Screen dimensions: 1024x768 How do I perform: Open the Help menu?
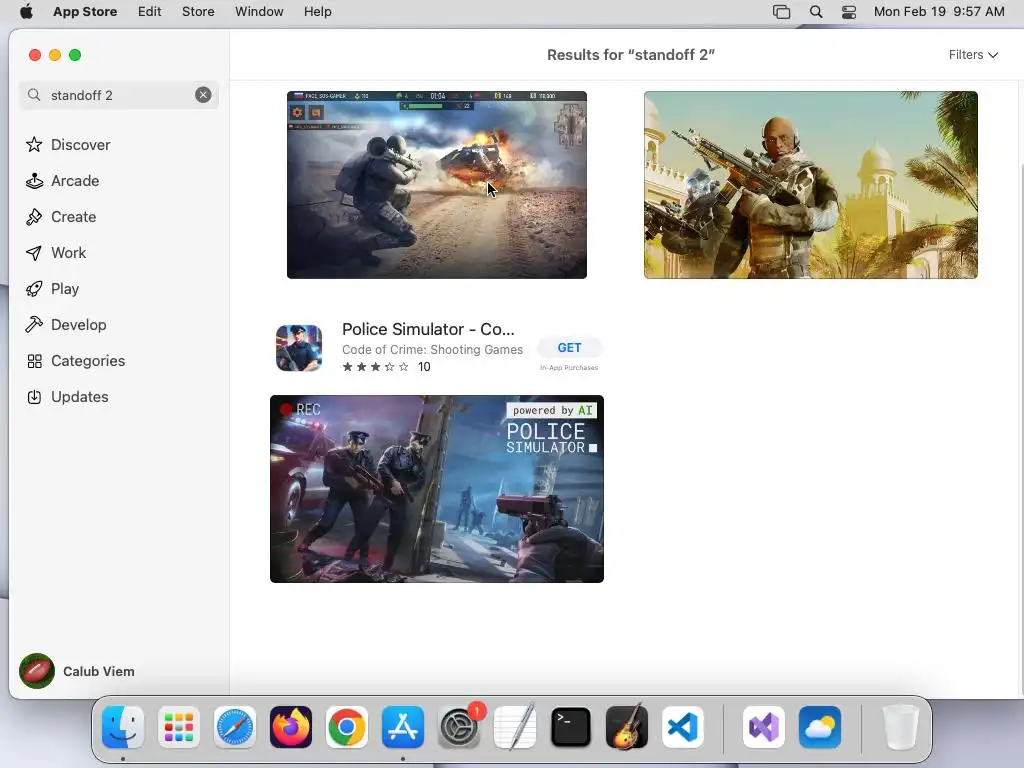tap(317, 12)
